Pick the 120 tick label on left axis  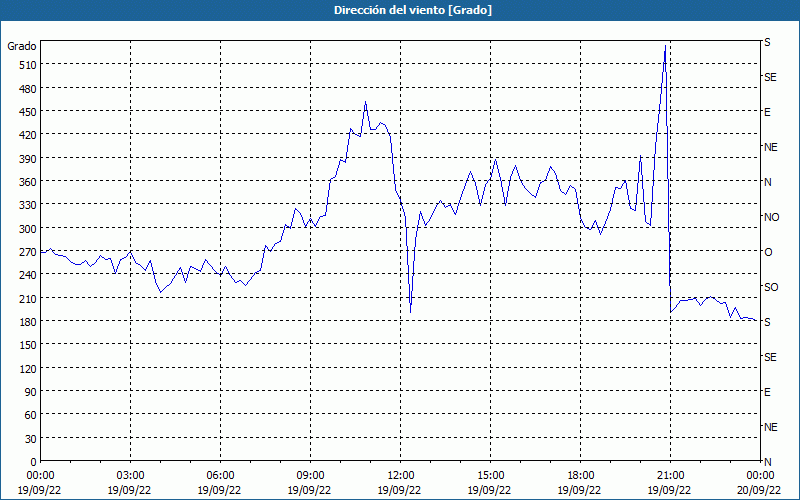28,368
